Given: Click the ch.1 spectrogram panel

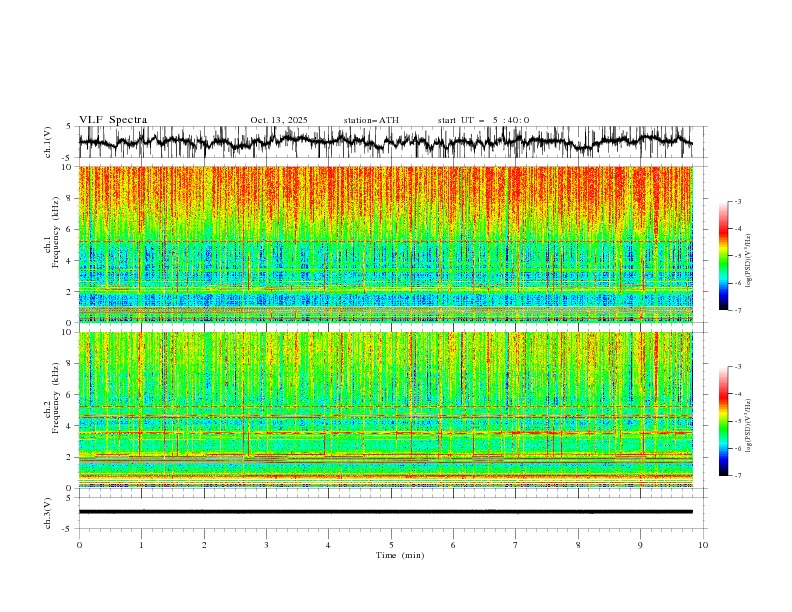Looking at the screenshot, I should click(386, 244).
